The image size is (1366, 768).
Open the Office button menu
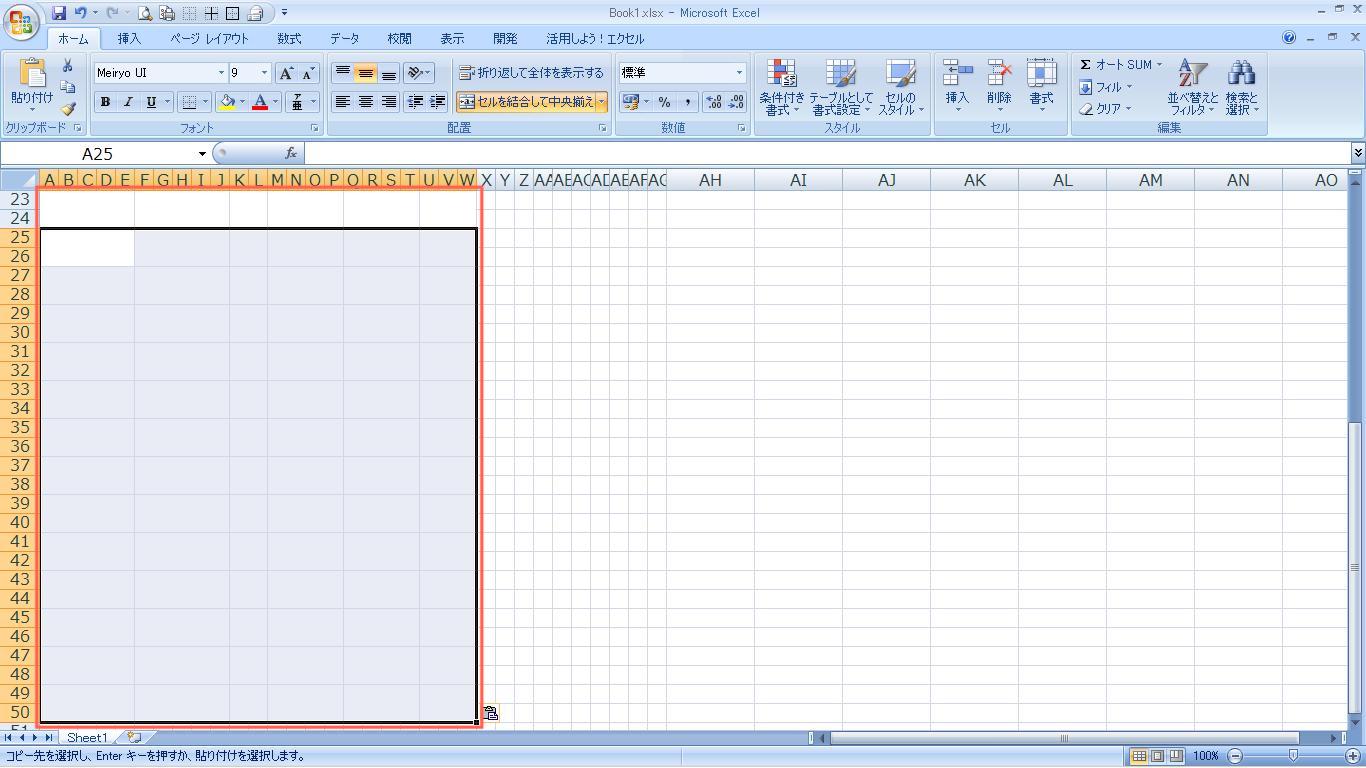click(20, 21)
